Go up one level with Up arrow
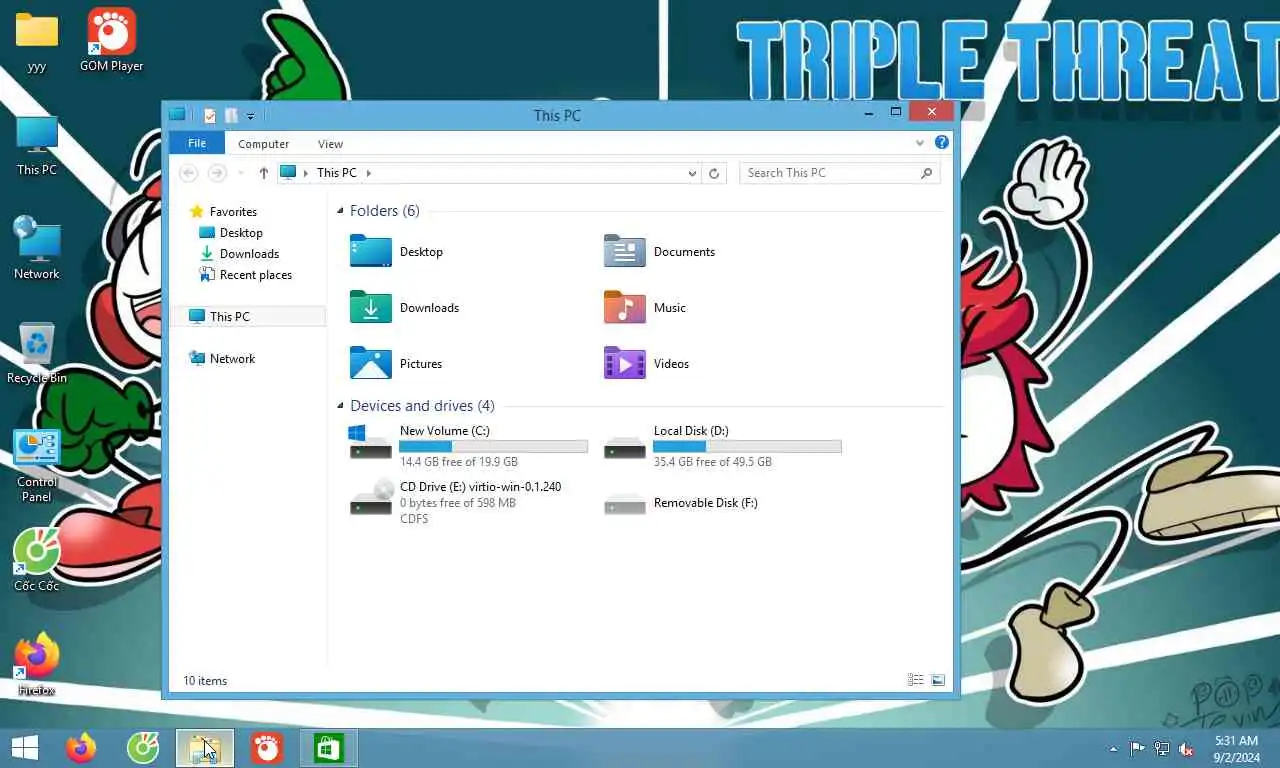The width and height of the screenshot is (1280, 768). point(263,173)
